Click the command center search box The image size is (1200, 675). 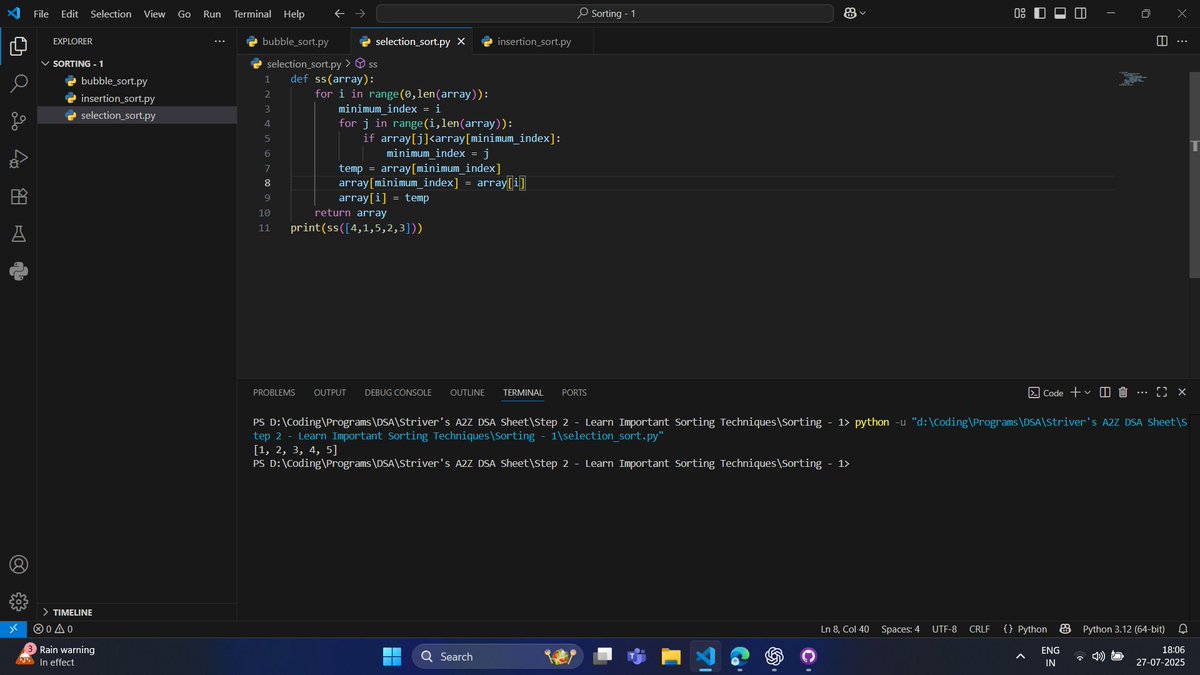[604, 13]
